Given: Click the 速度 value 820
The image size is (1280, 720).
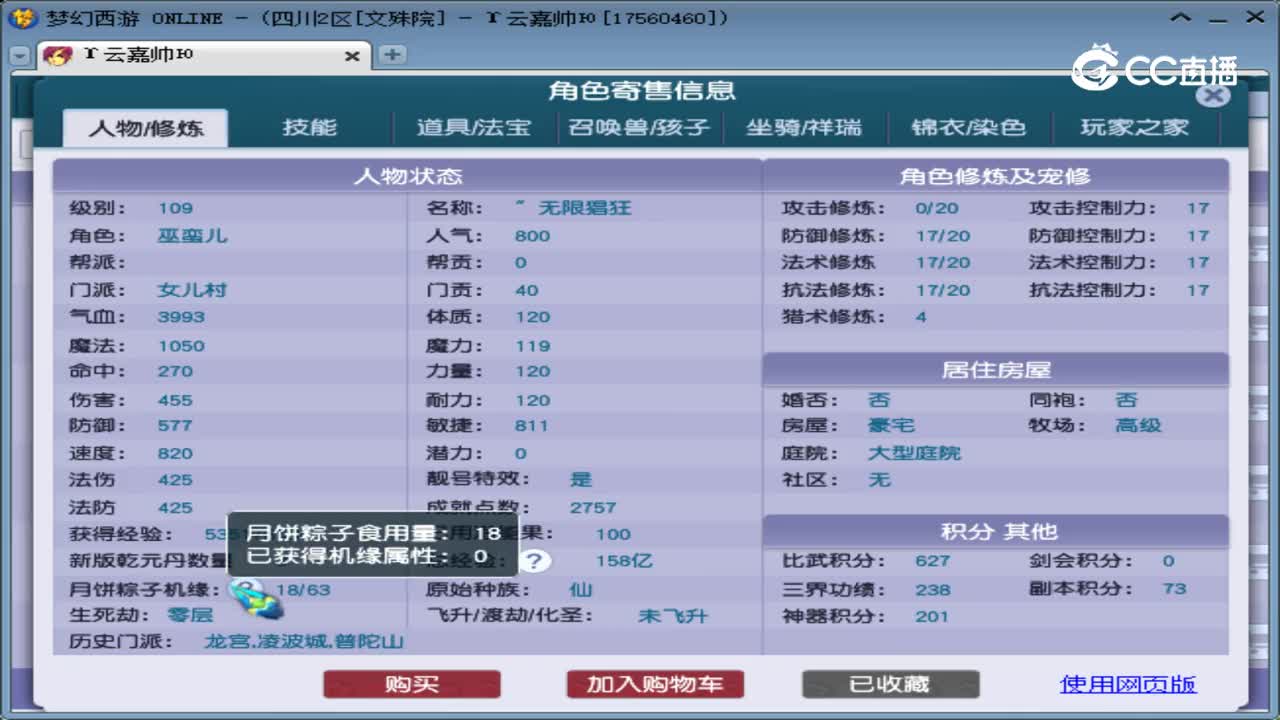Looking at the screenshot, I should tap(175, 453).
